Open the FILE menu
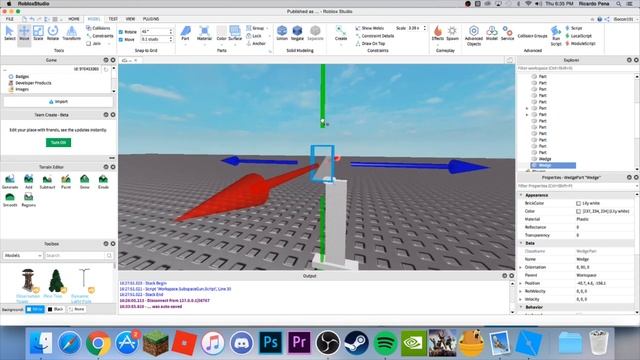Image resolution: width=640 pixels, height=360 pixels. tap(10, 19)
